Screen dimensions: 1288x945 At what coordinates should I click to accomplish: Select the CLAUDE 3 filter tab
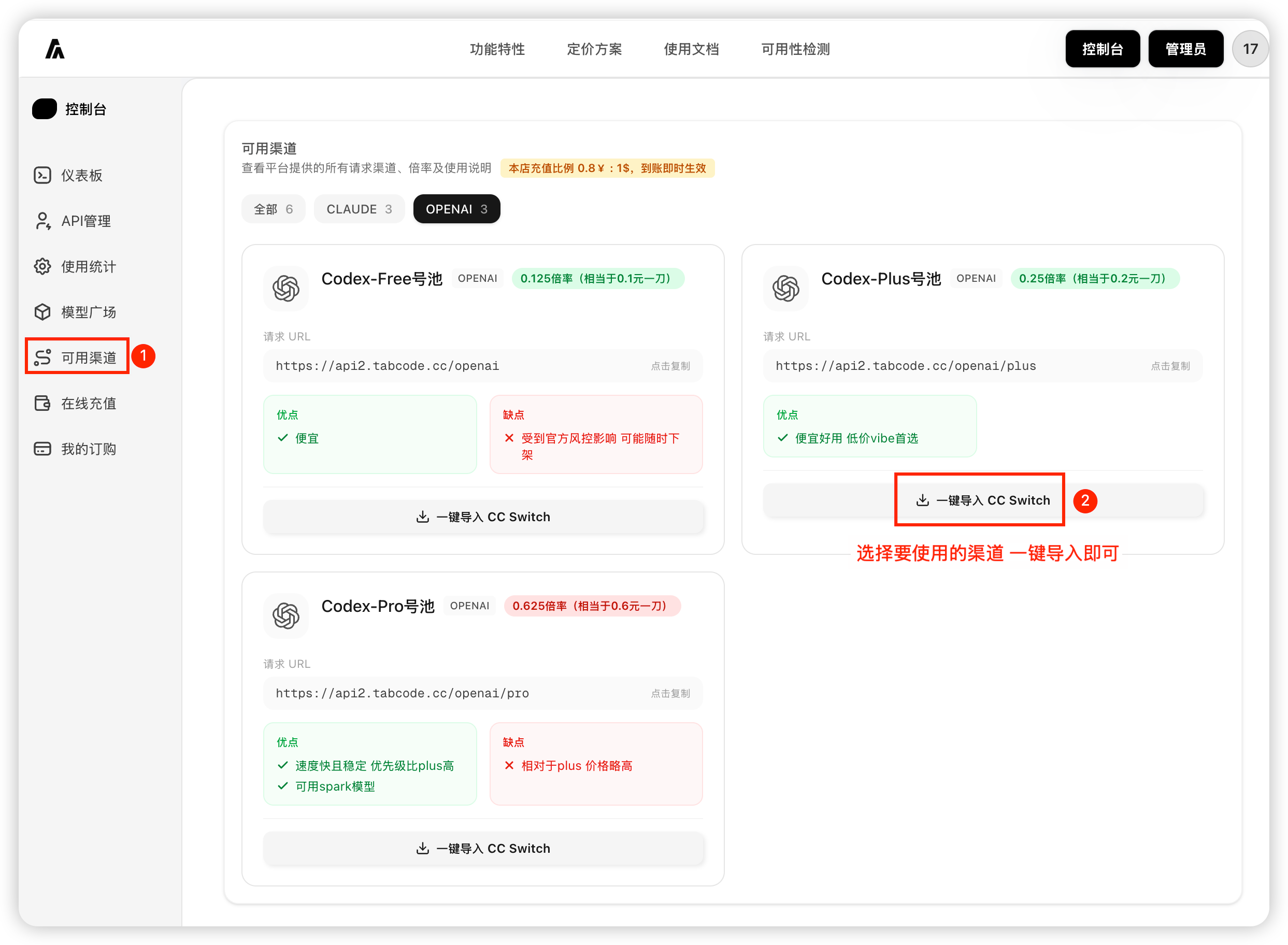[x=359, y=209]
